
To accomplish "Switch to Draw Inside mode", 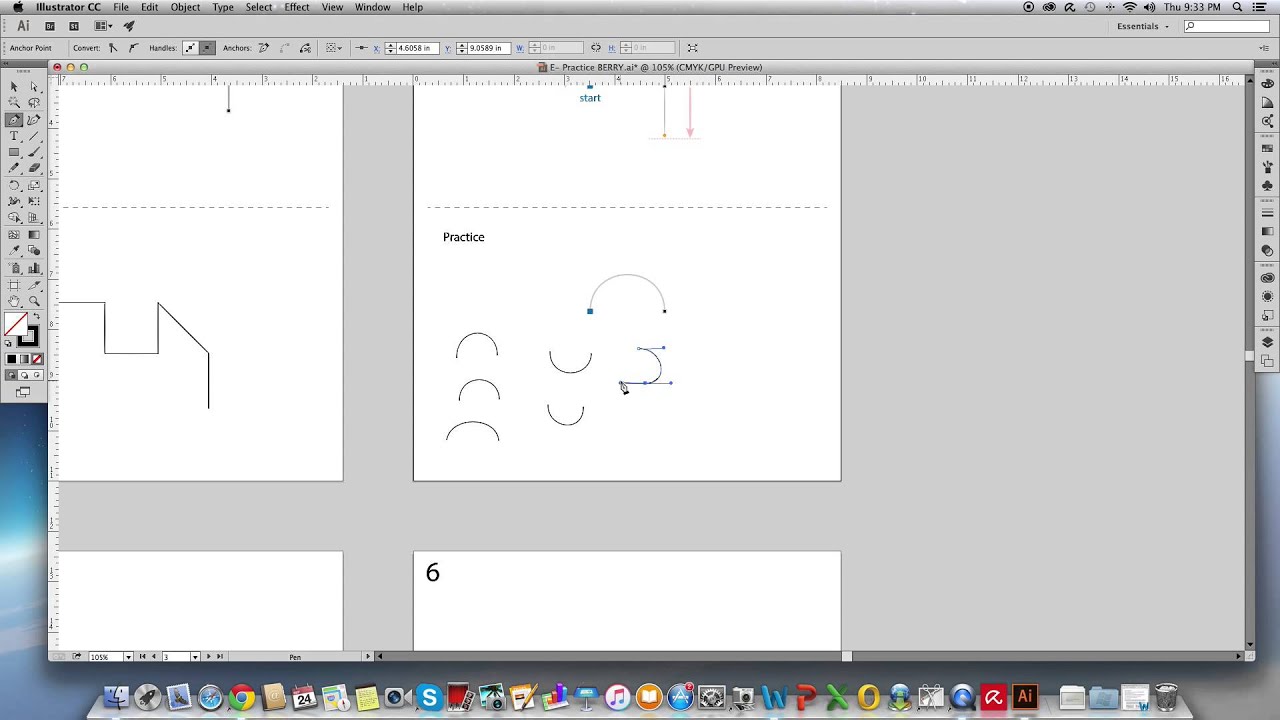I will point(37,375).
